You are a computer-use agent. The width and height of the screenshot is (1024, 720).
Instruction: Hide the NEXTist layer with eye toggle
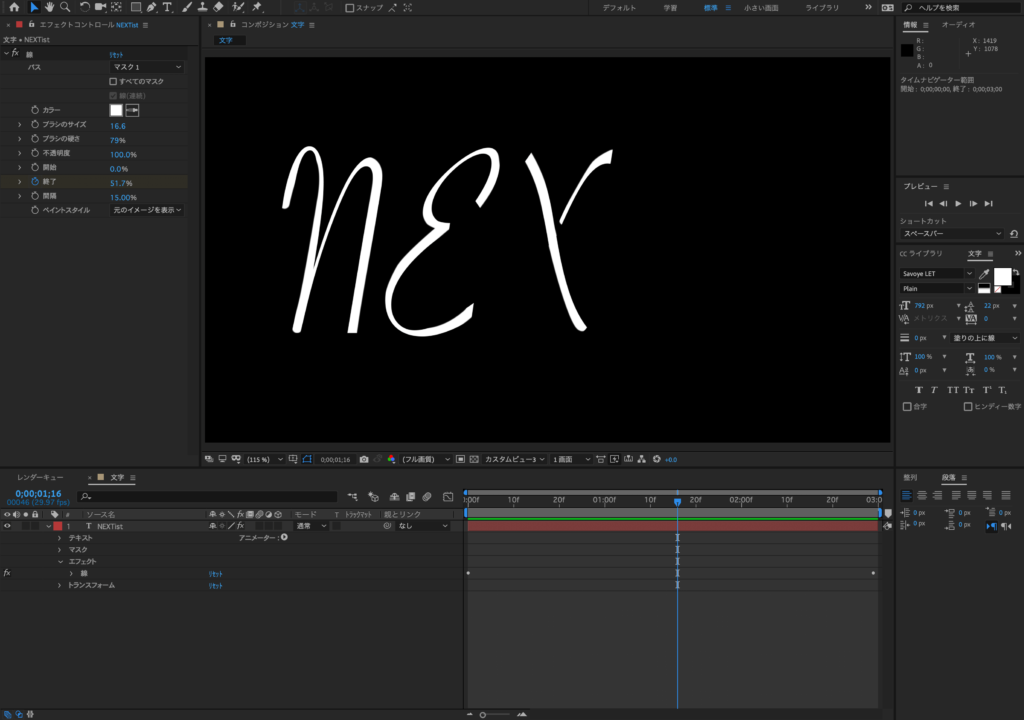(7, 526)
